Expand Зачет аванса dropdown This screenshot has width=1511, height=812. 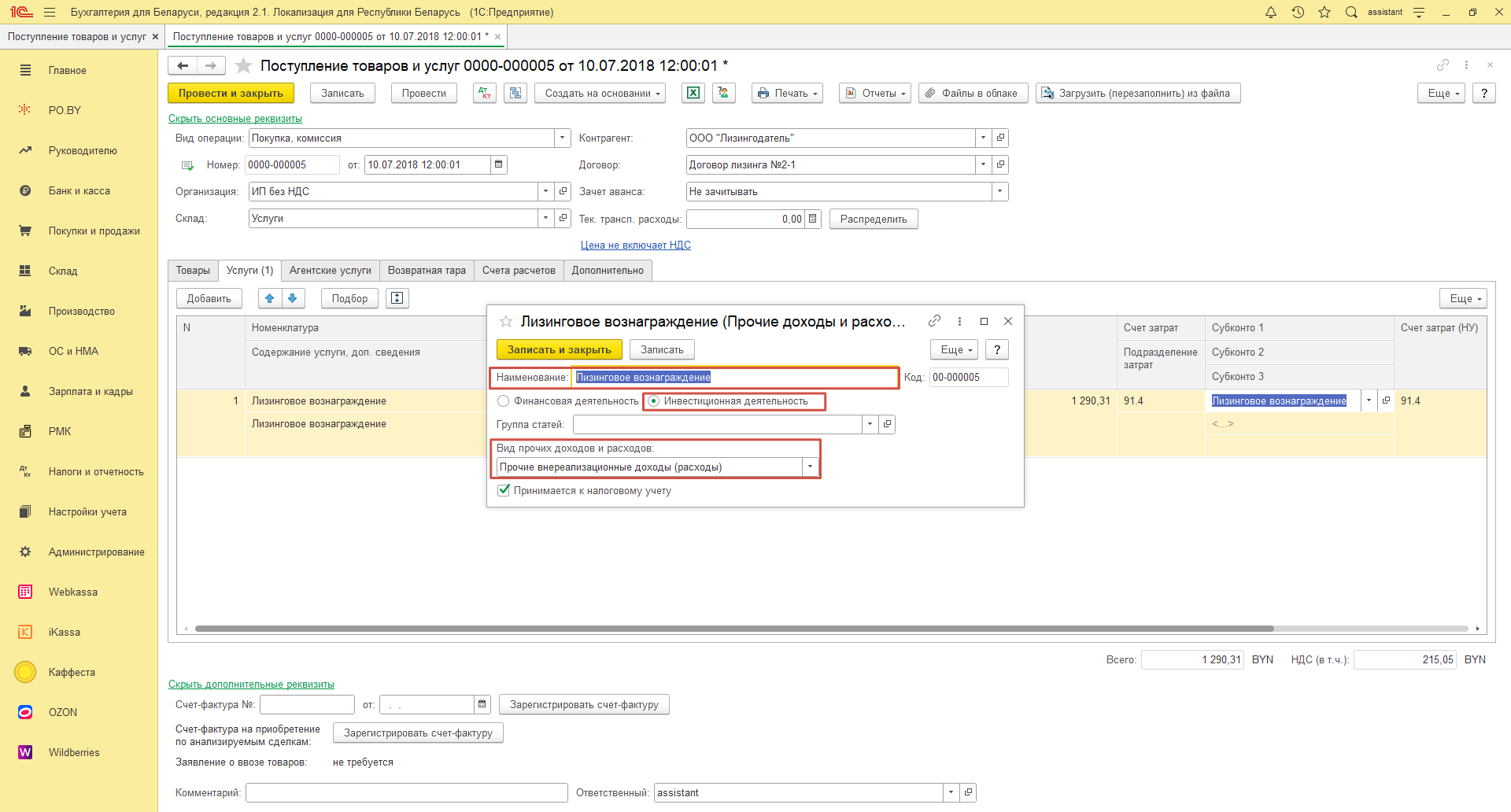tap(999, 191)
